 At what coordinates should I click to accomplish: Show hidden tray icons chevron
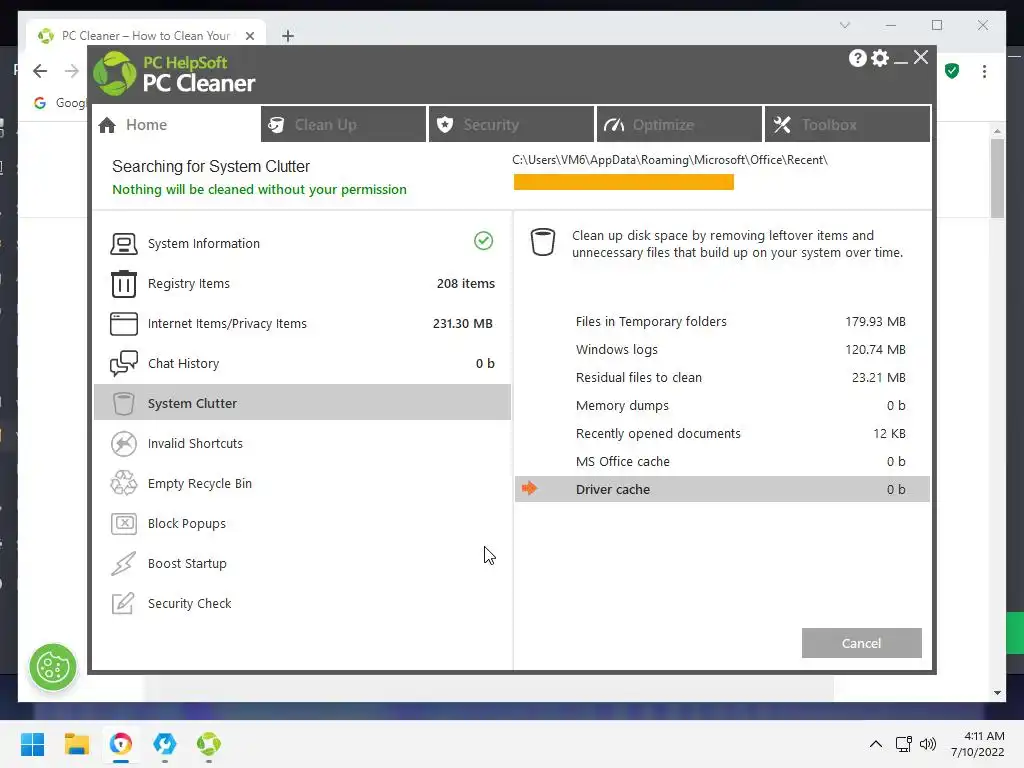tap(876, 744)
